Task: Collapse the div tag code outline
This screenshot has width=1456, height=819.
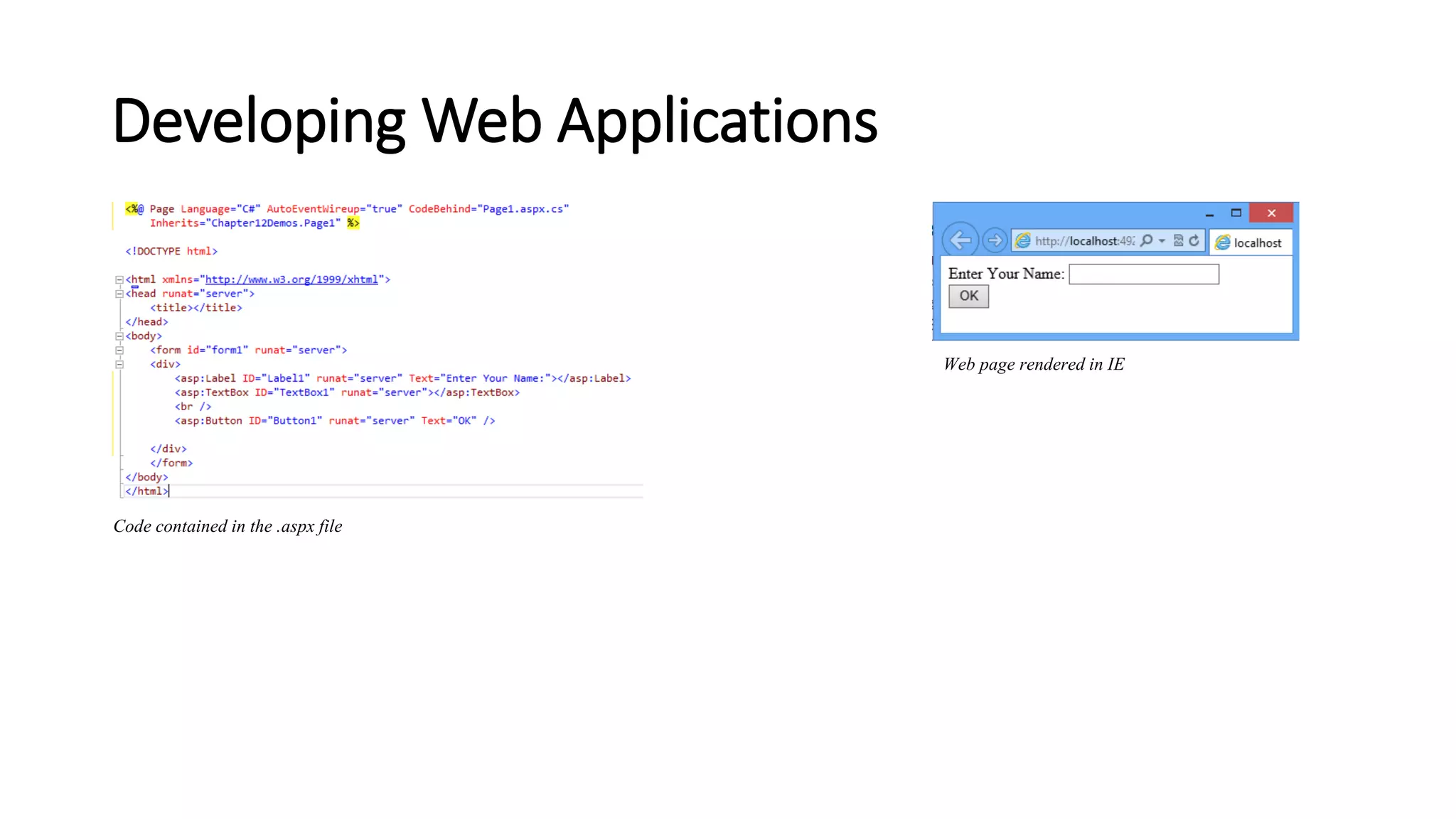Action: (x=119, y=364)
